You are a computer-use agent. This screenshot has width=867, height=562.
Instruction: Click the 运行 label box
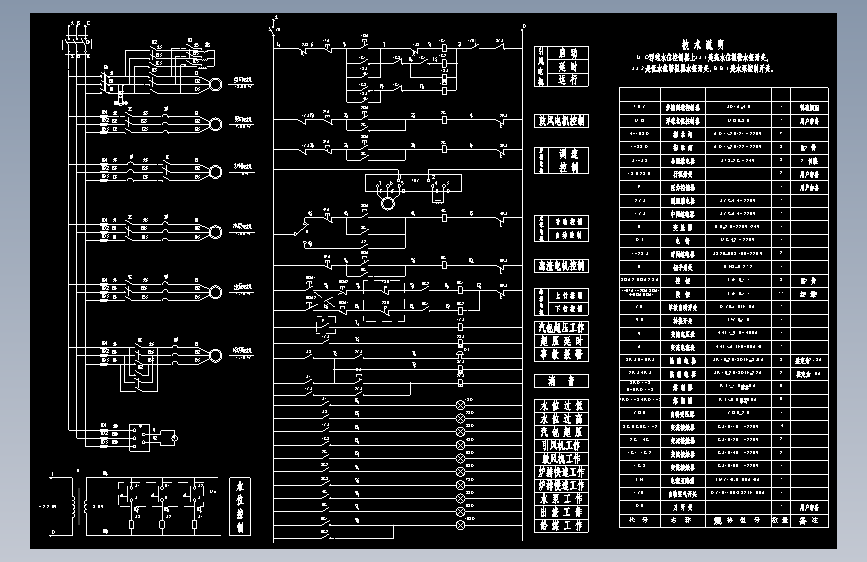point(567,80)
